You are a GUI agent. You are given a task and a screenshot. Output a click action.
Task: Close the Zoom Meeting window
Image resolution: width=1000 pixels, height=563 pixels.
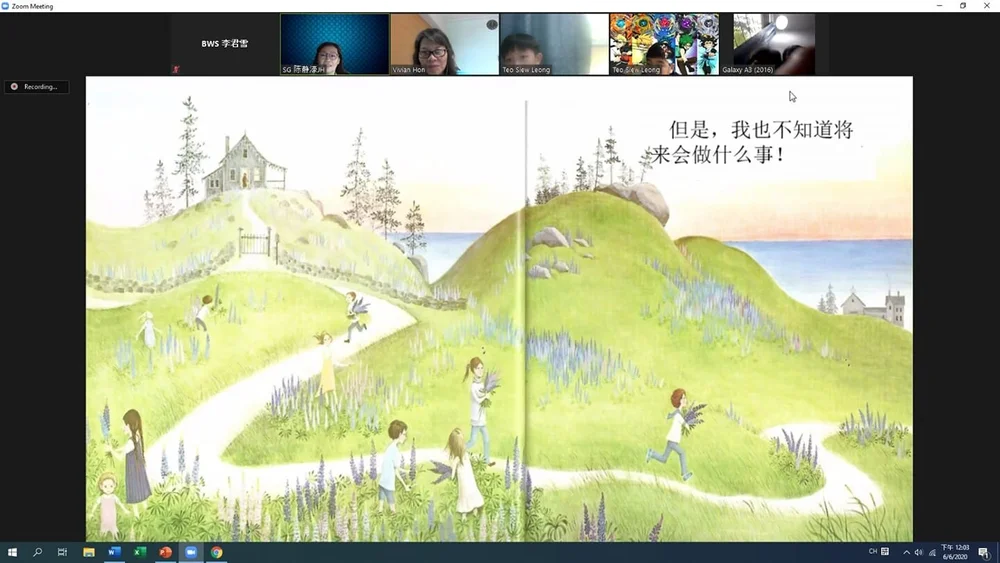987,6
